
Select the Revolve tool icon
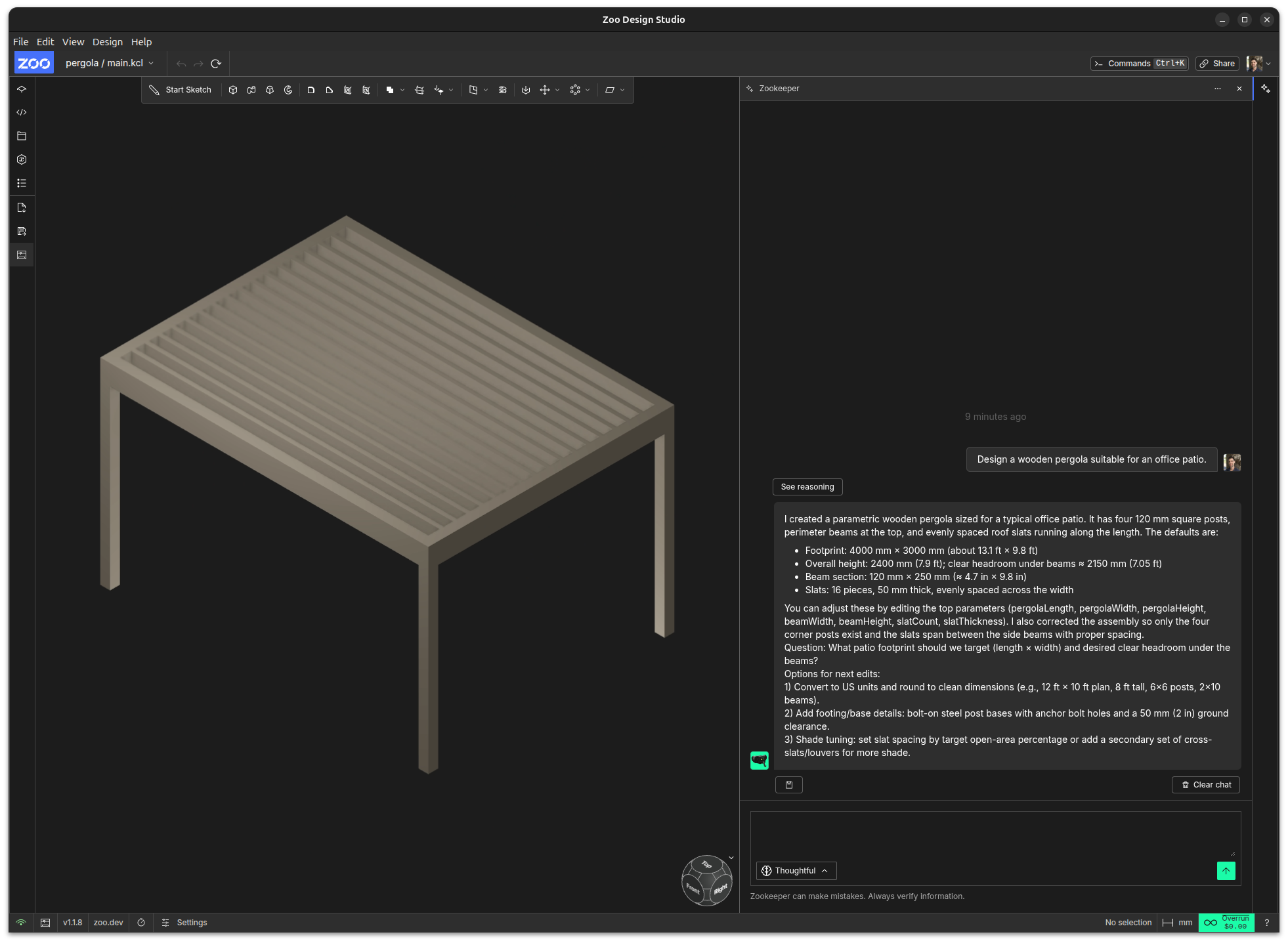tap(288, 90)
